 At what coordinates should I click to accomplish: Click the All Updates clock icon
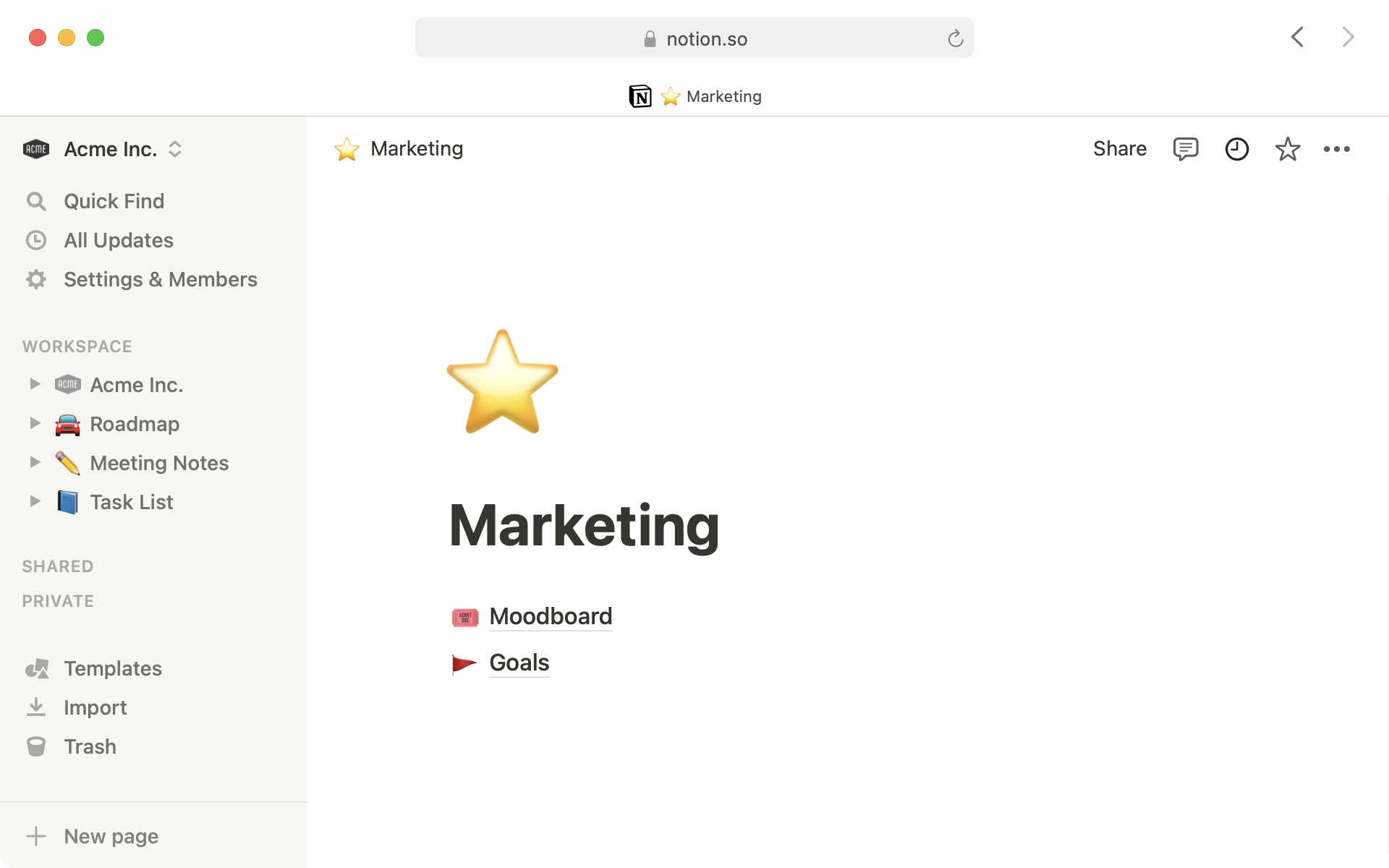[x=36, y=239]
